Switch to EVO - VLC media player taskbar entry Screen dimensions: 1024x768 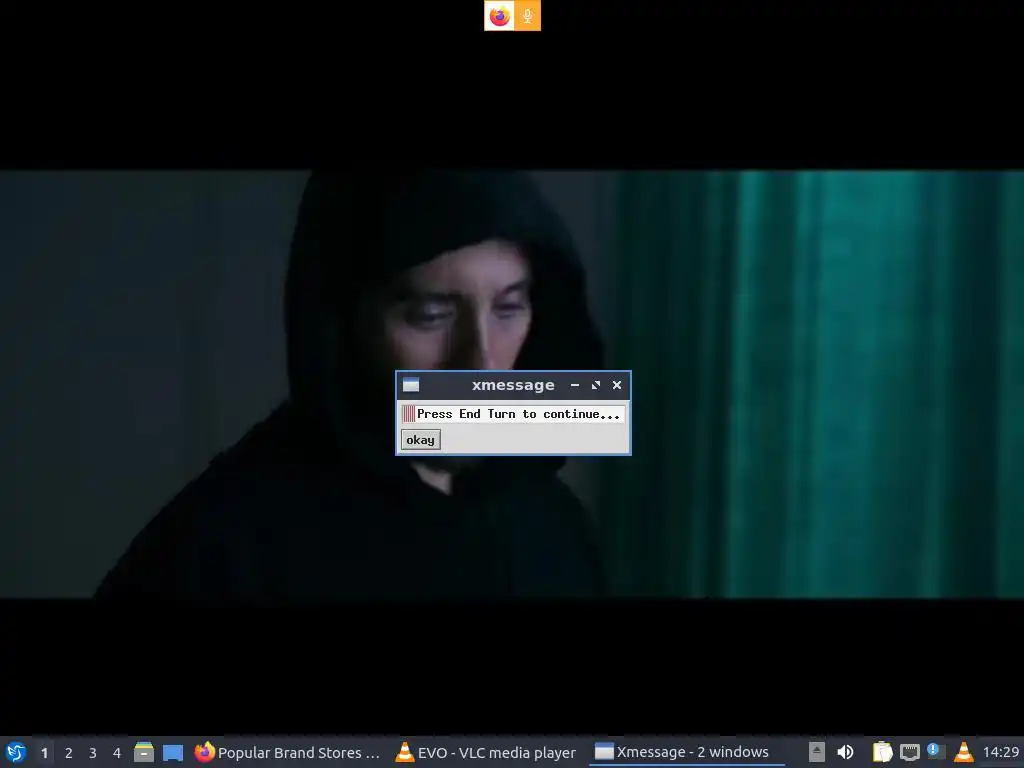pos(487,752)
